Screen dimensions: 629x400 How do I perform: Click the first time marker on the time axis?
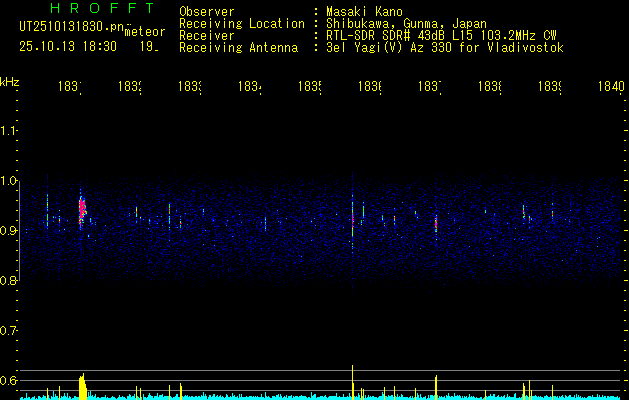point(70,87)
